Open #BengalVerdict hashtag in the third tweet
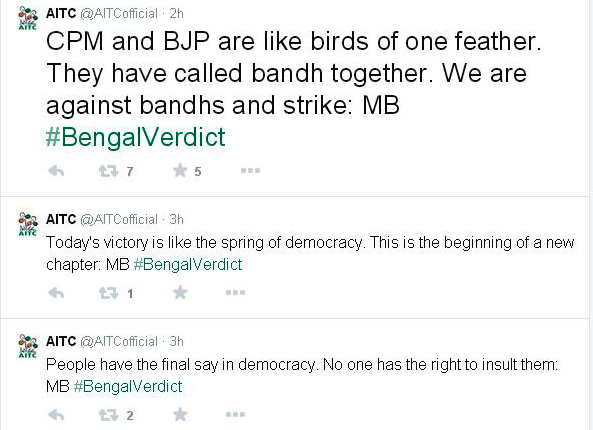 click(128, 387)
